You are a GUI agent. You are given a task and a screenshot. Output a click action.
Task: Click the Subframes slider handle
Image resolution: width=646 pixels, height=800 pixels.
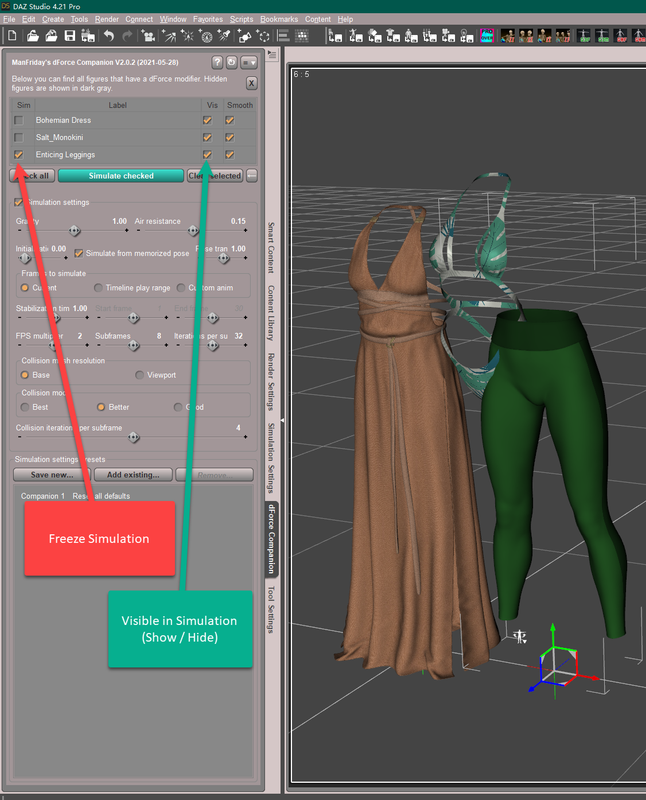pos(134,345)
